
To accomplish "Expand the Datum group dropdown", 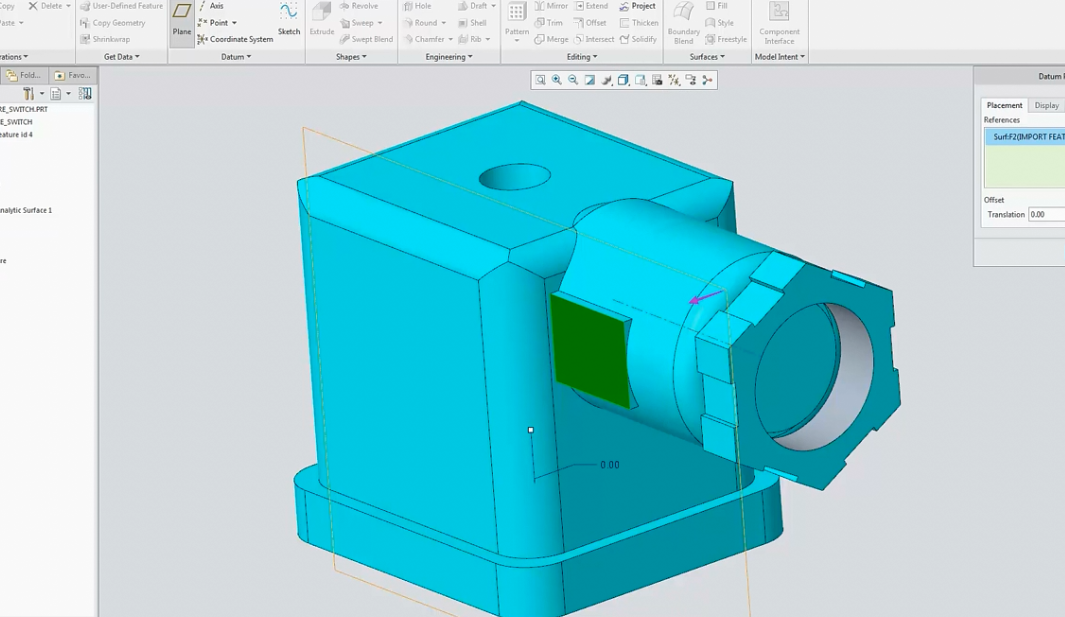I will click(236, 57).
